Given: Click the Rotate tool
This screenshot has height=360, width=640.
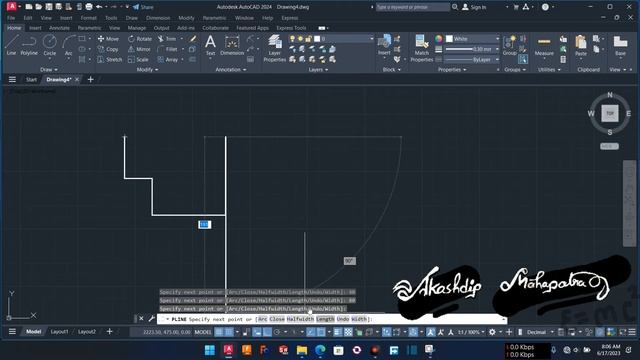Looking at the screenshot, I should click(x=140, y=39).
